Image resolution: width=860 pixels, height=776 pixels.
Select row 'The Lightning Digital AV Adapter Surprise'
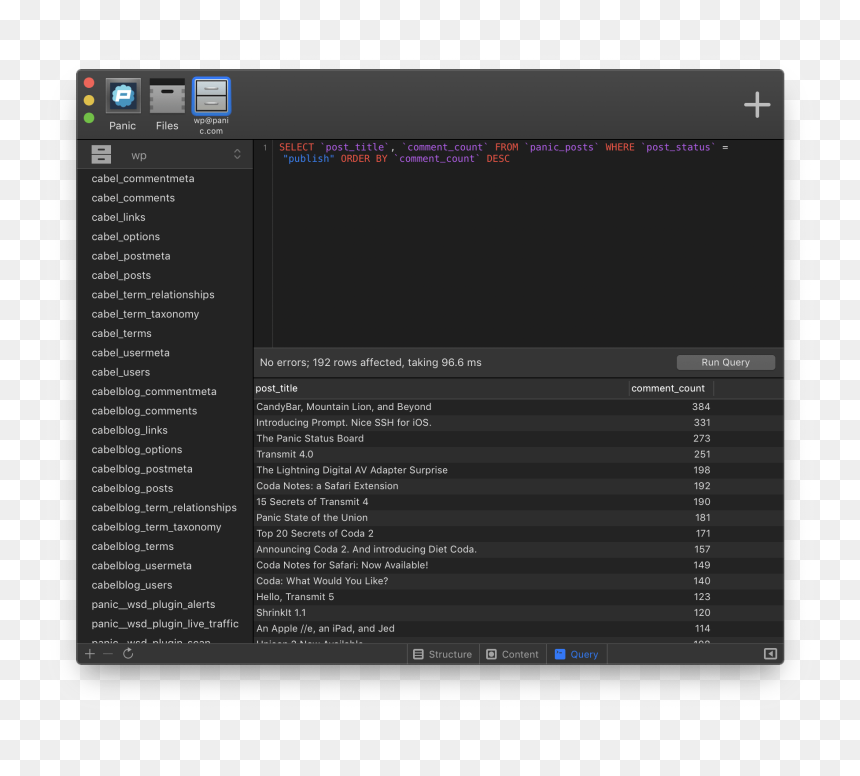pyautogui.click(x=518, y=470)
